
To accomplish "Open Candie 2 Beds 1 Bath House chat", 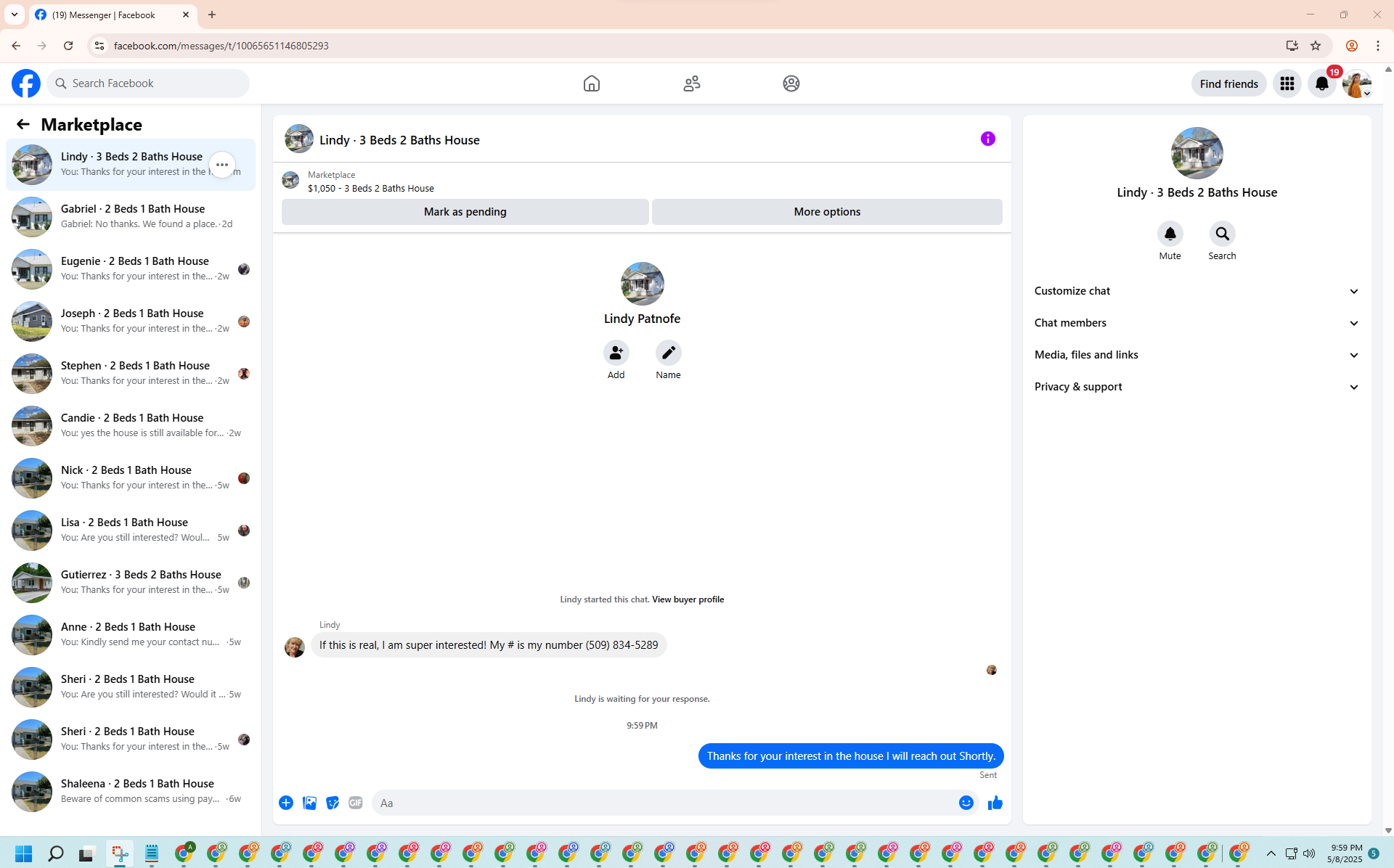I will (131, 426).
